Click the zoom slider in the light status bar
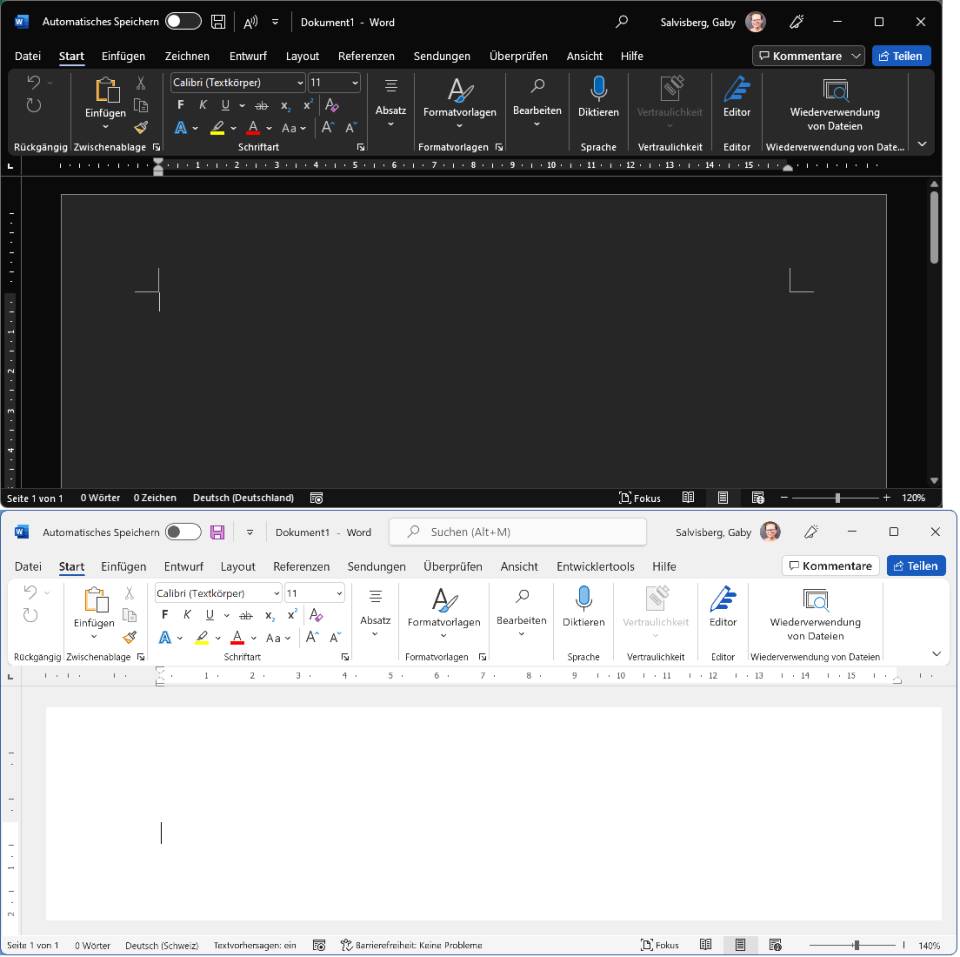Screen dimensions: 960x957 855,945
